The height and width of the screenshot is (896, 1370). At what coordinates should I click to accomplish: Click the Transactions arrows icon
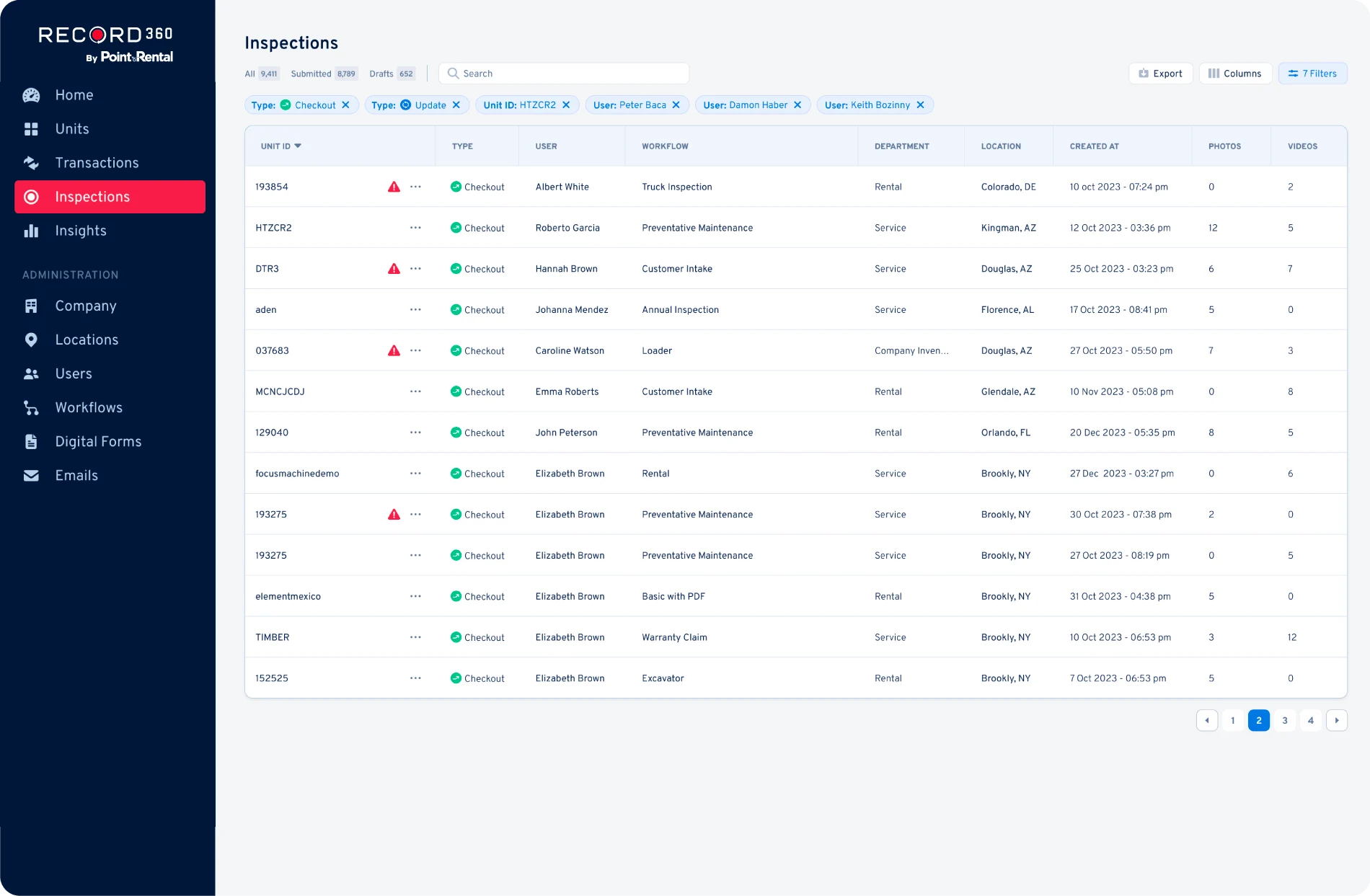(31, 163)
